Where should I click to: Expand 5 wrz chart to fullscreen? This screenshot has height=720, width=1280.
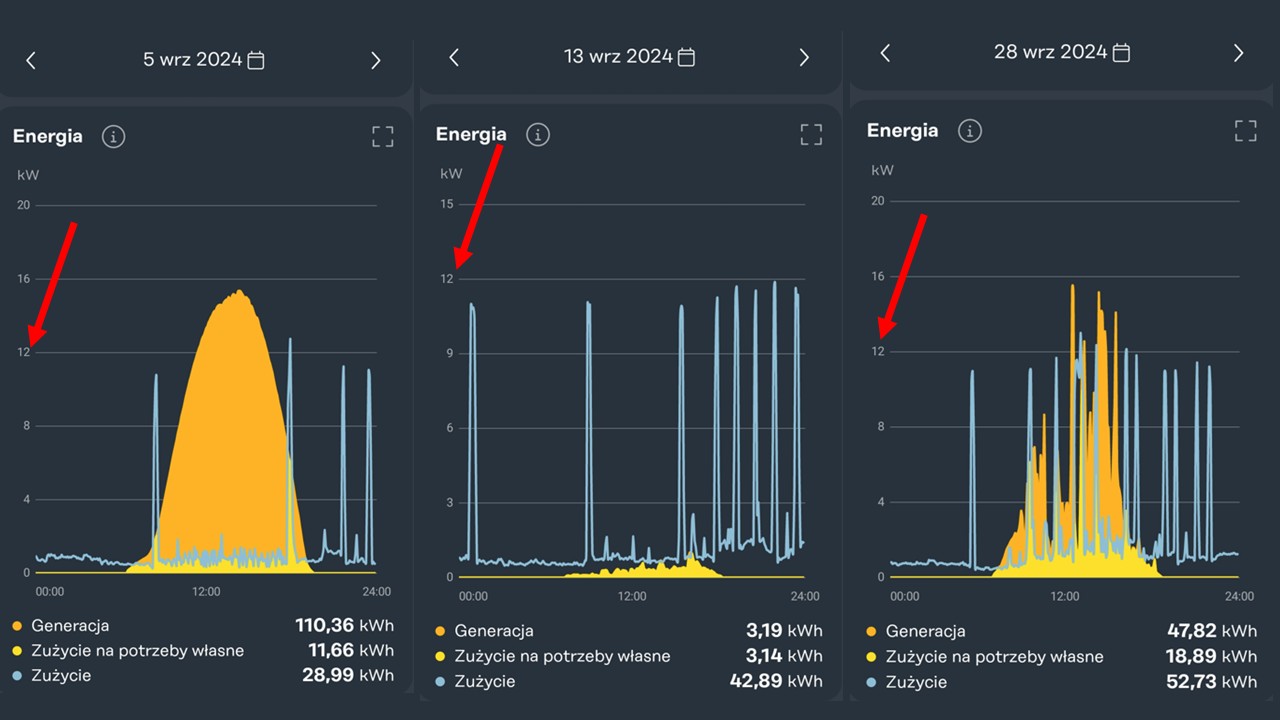click(x=383, y=137)
